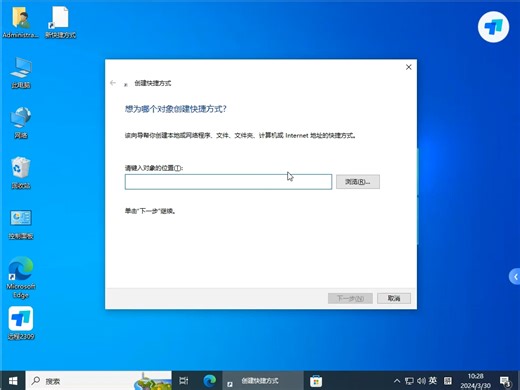Open Microsoft Store from the taskbar
This screenshot has width=520, height=390.
pos(316,381)
